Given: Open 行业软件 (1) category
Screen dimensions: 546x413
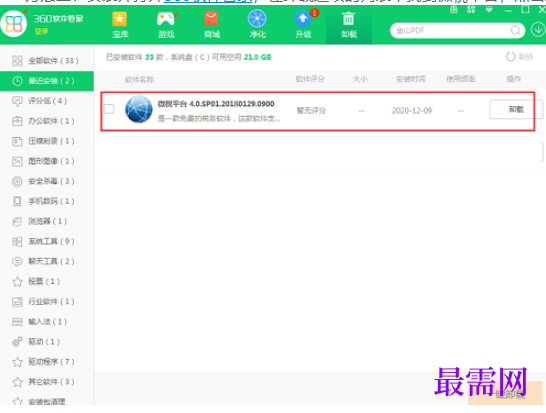Looking at the screenshot, I should pyautogui.click(x=47, y=302).
